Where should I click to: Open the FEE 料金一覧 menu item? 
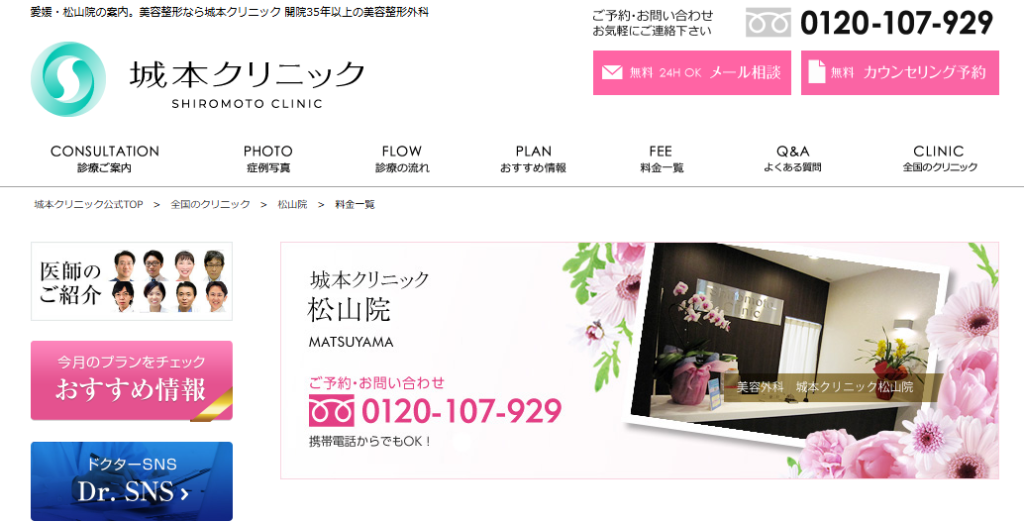point(661,159)
